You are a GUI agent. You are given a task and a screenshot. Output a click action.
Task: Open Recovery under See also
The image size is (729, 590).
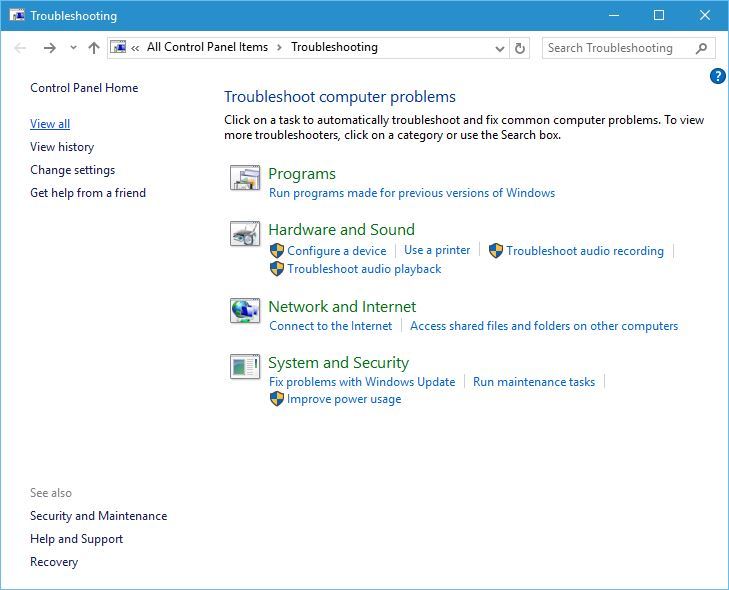(x=54, y=562)
